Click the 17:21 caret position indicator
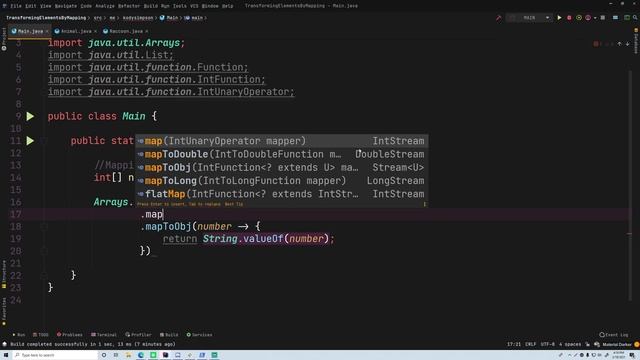 coord(513,344)
